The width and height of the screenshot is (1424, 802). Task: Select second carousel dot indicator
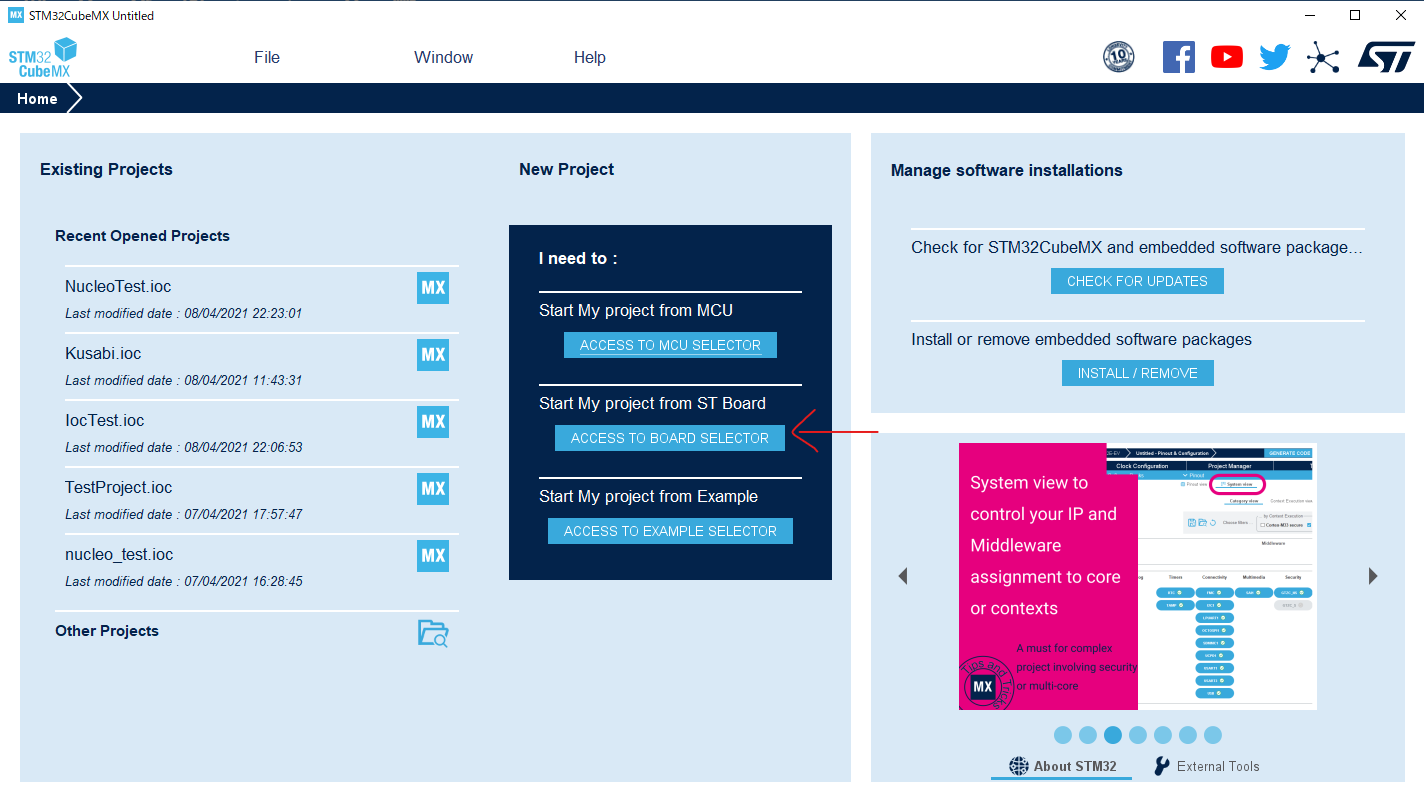click(x=1088, y=735)
